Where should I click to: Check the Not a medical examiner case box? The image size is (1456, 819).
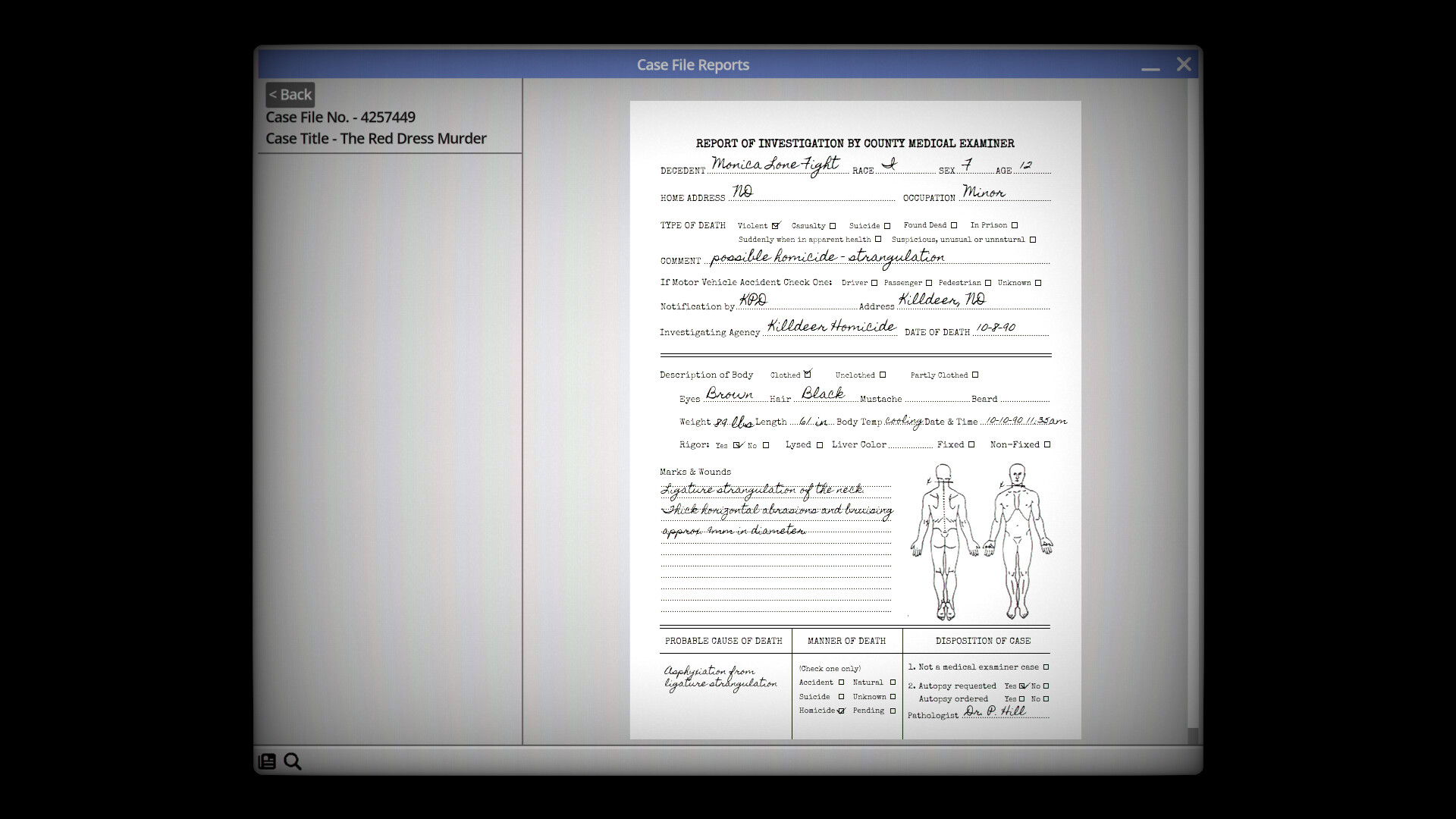point(1046,667)
